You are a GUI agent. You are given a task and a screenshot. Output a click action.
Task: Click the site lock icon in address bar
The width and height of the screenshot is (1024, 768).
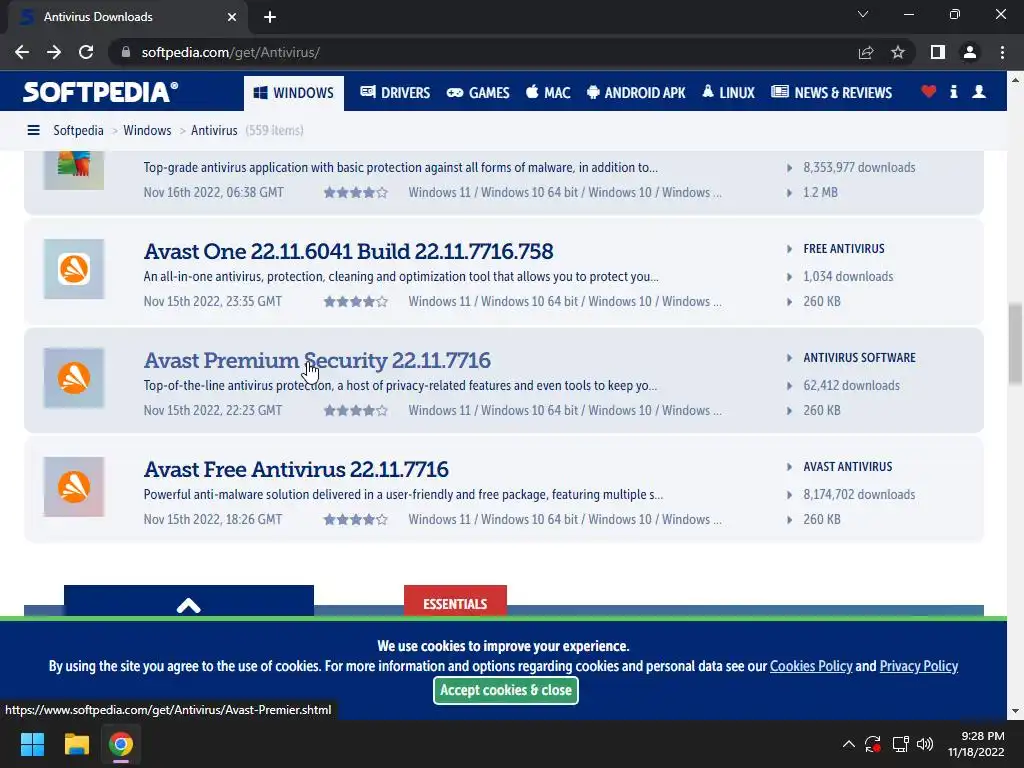pyautogui.click(x=126, y=52)
